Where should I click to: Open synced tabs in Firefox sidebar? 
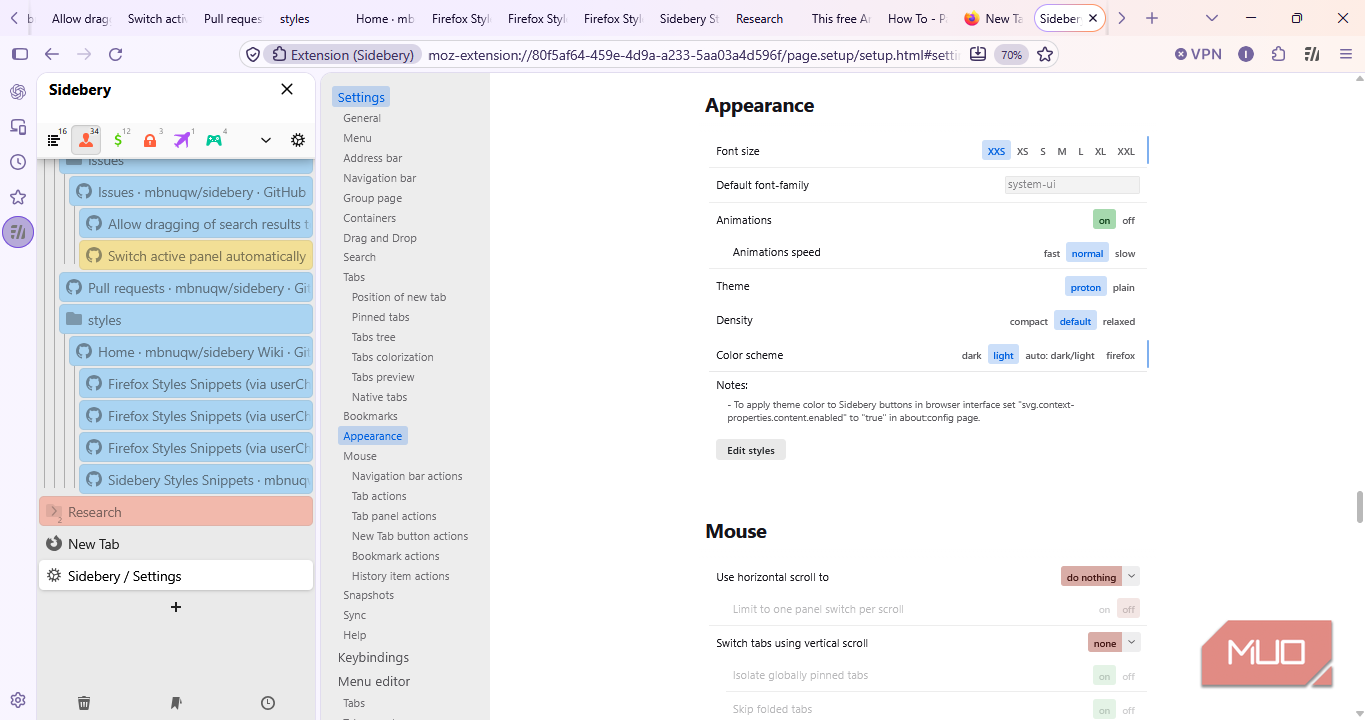click(18, 127)
